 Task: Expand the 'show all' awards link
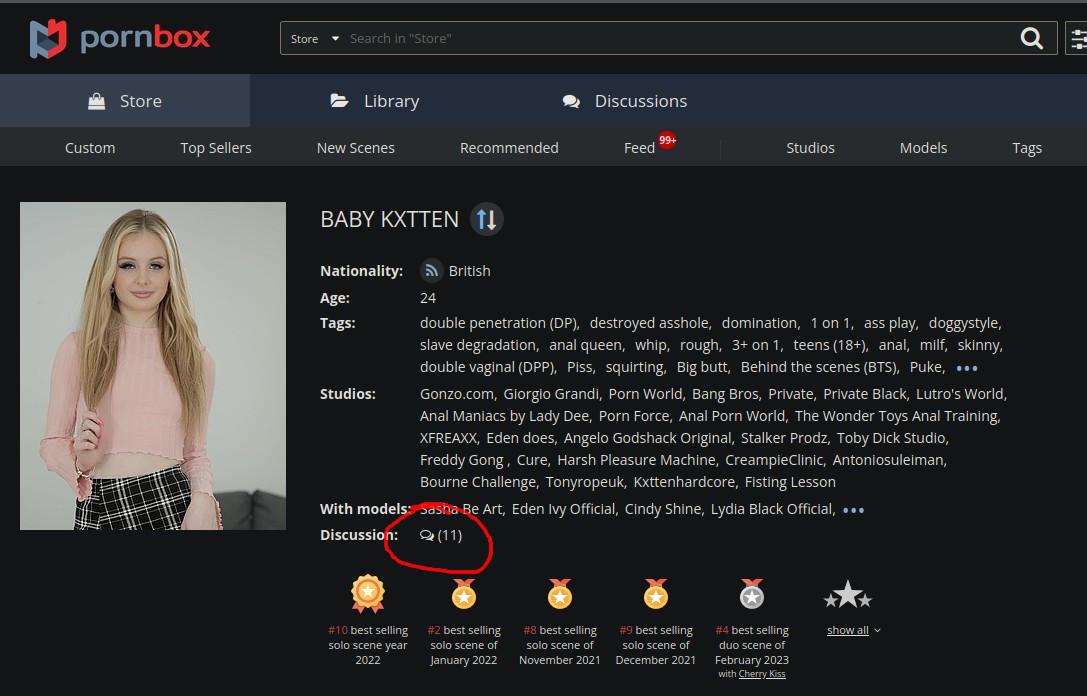click(x=853, y=630)
